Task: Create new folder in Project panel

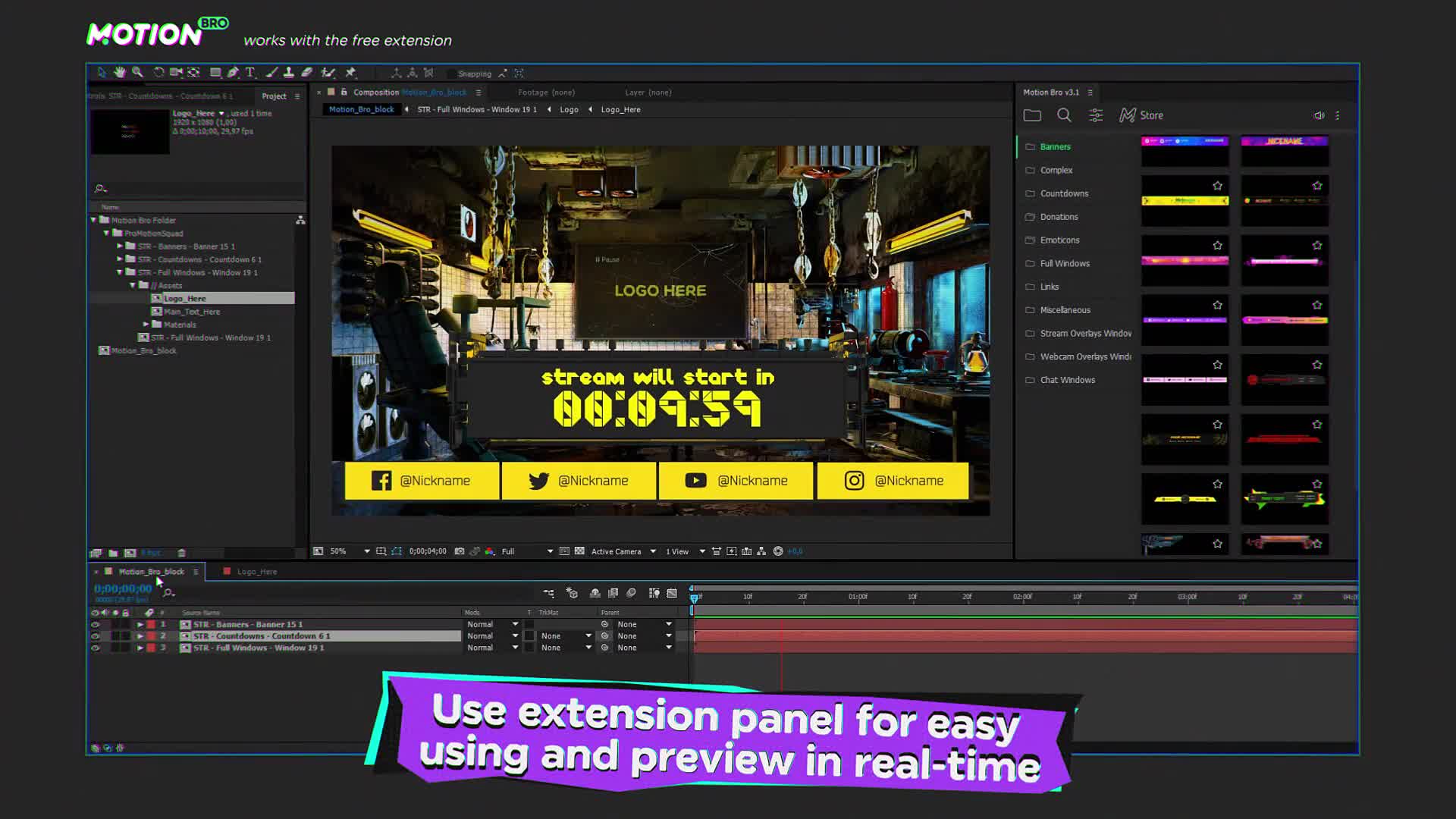Action: (113, 553)
